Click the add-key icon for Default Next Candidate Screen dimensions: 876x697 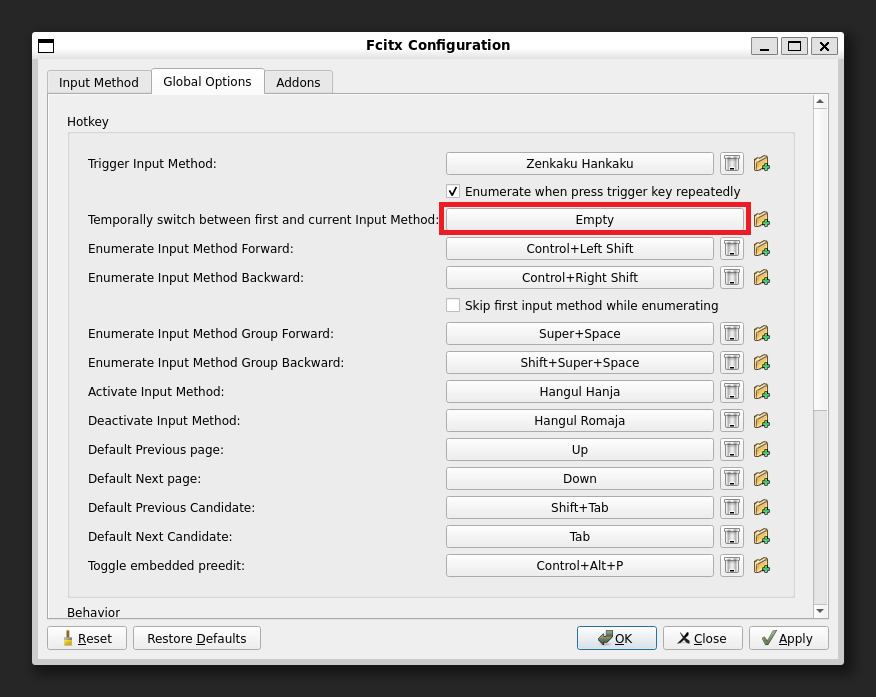(x=761, y=537)
